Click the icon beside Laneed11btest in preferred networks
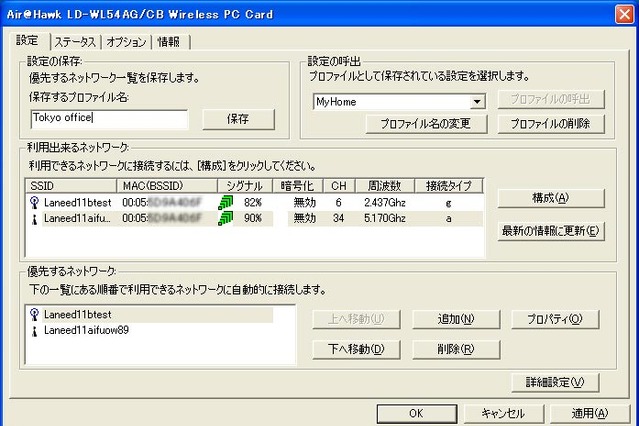The height and width of the screenshot is (426, 639). (x=35, y=314)
